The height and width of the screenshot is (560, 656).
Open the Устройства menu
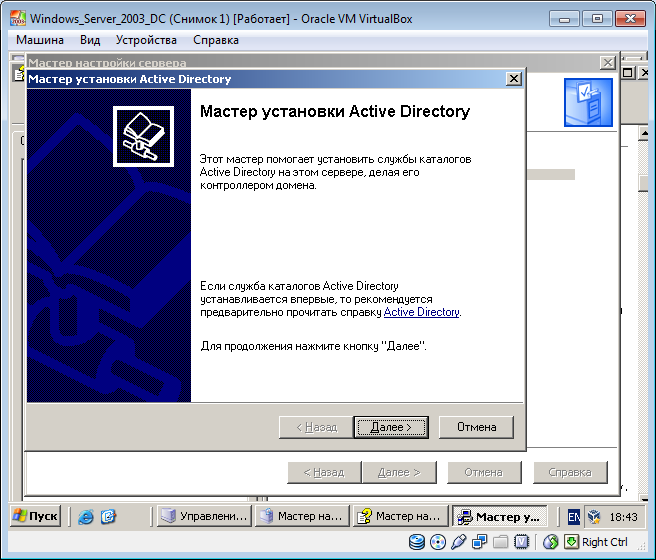tap(146, 40)
